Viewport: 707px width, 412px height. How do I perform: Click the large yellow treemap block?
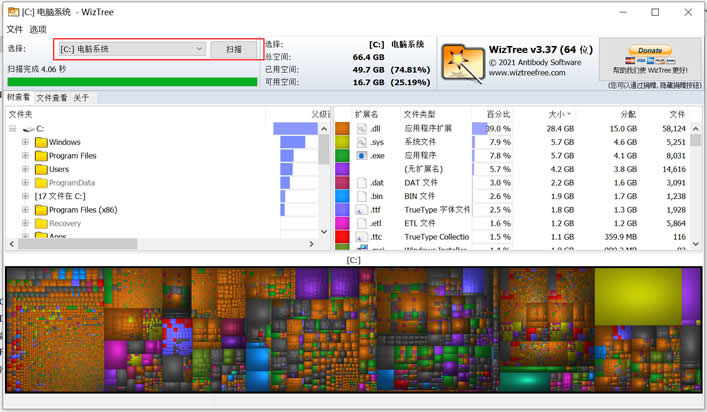638,296
